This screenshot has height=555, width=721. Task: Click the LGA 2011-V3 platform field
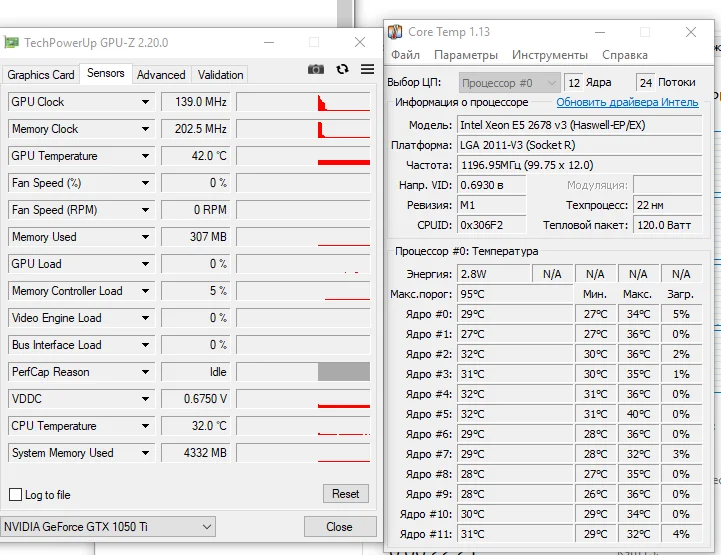pyautogui.click(x=579, y=145)
